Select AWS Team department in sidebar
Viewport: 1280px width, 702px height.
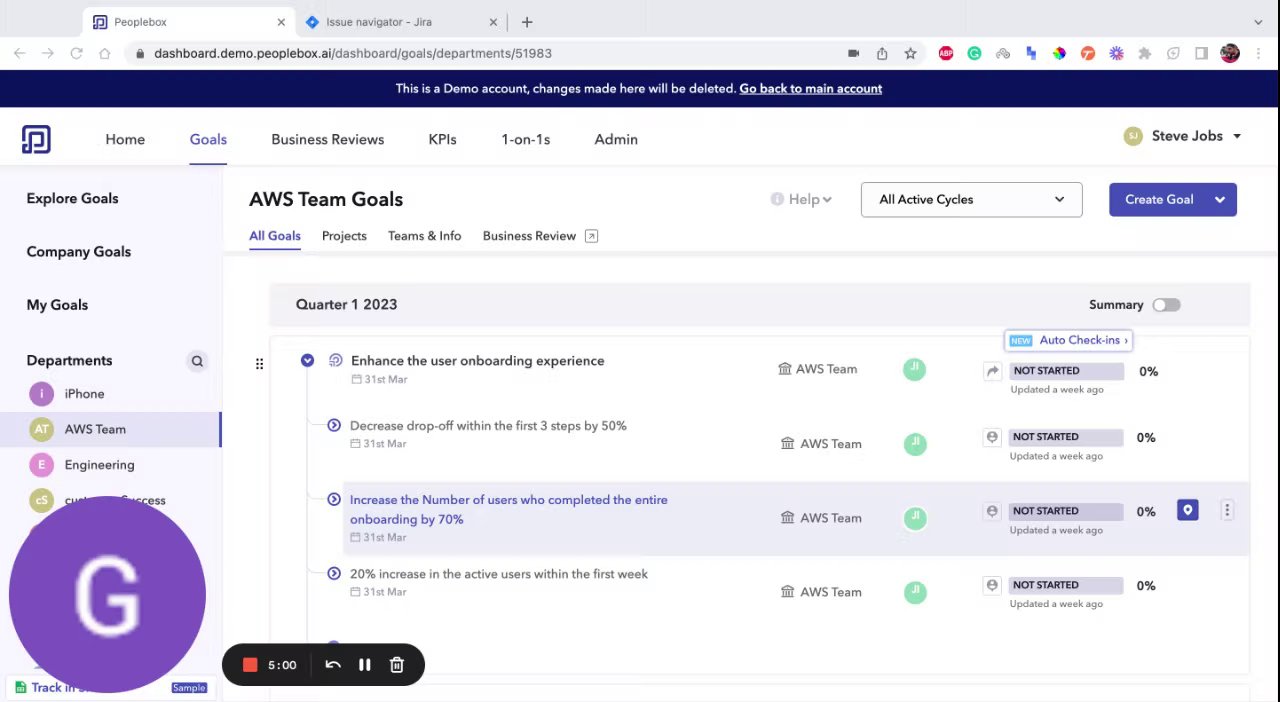click(110, 429)
